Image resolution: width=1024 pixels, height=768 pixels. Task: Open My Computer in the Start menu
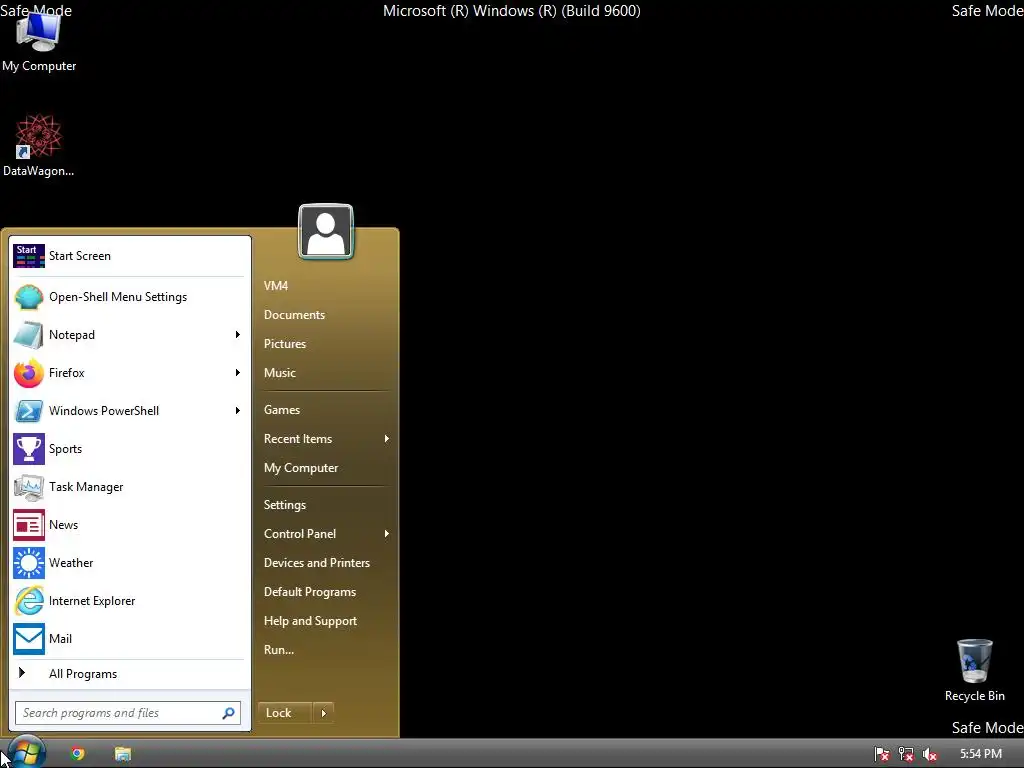(301, 468)
